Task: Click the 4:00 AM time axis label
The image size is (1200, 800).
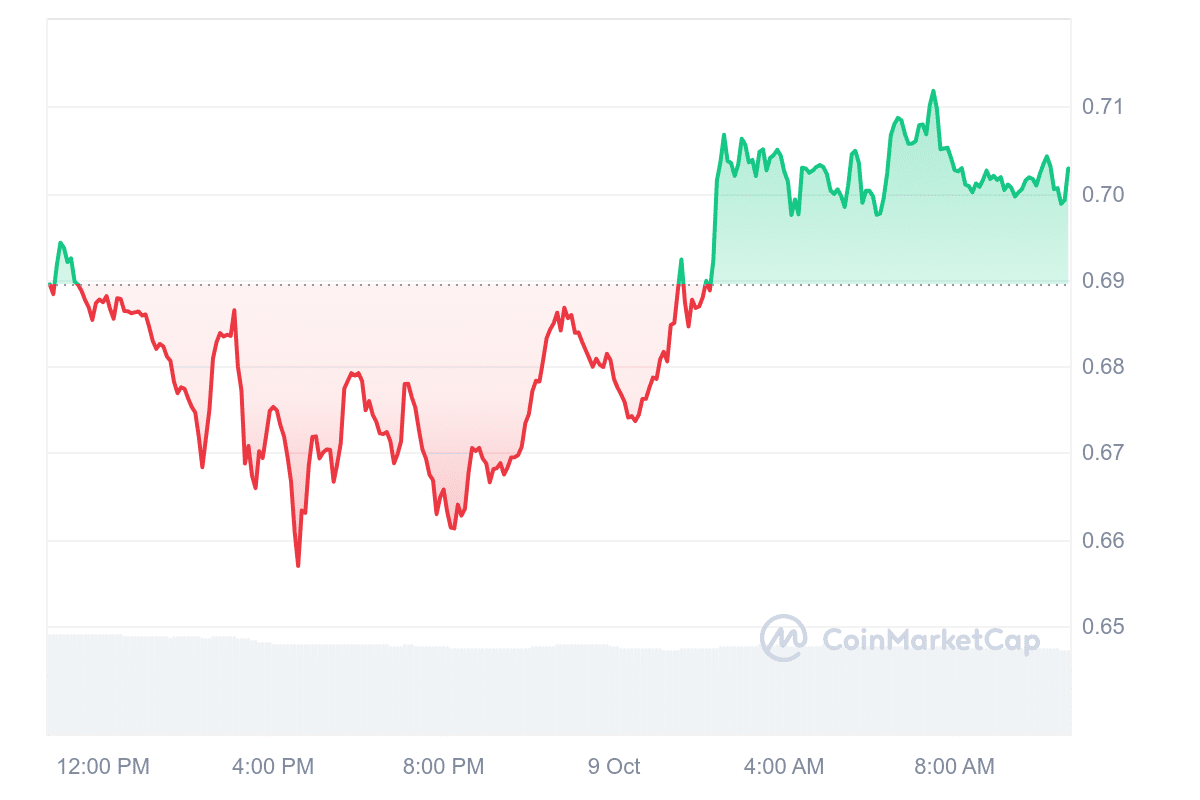Action: tap(784, 767)
